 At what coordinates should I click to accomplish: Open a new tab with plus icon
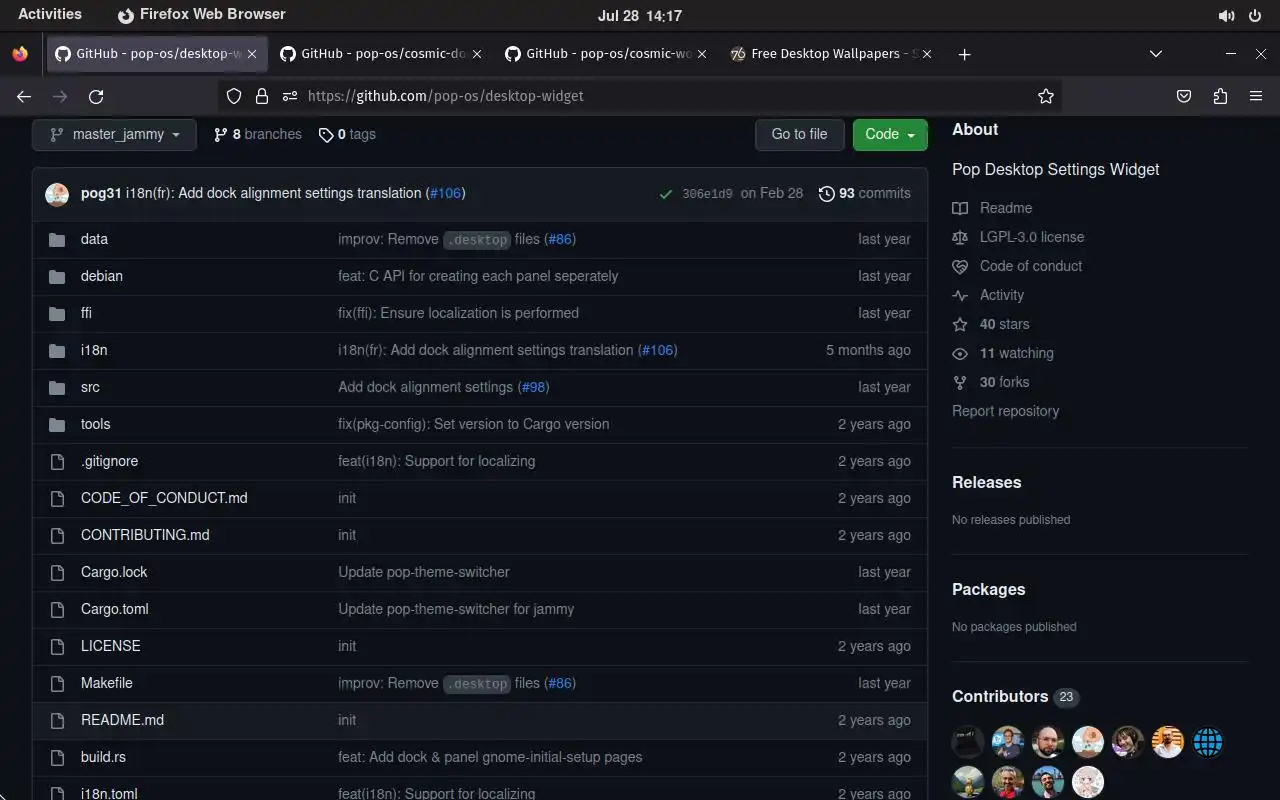tap(964, 54)
